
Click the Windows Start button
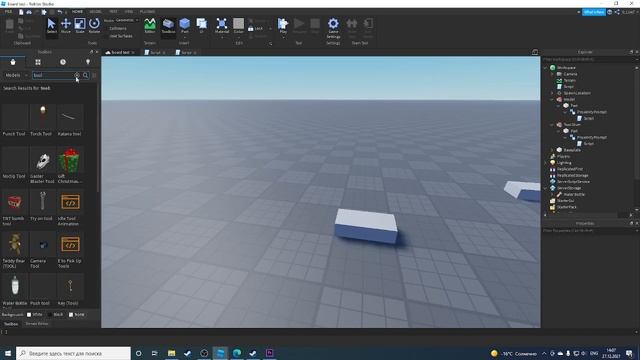8,353
